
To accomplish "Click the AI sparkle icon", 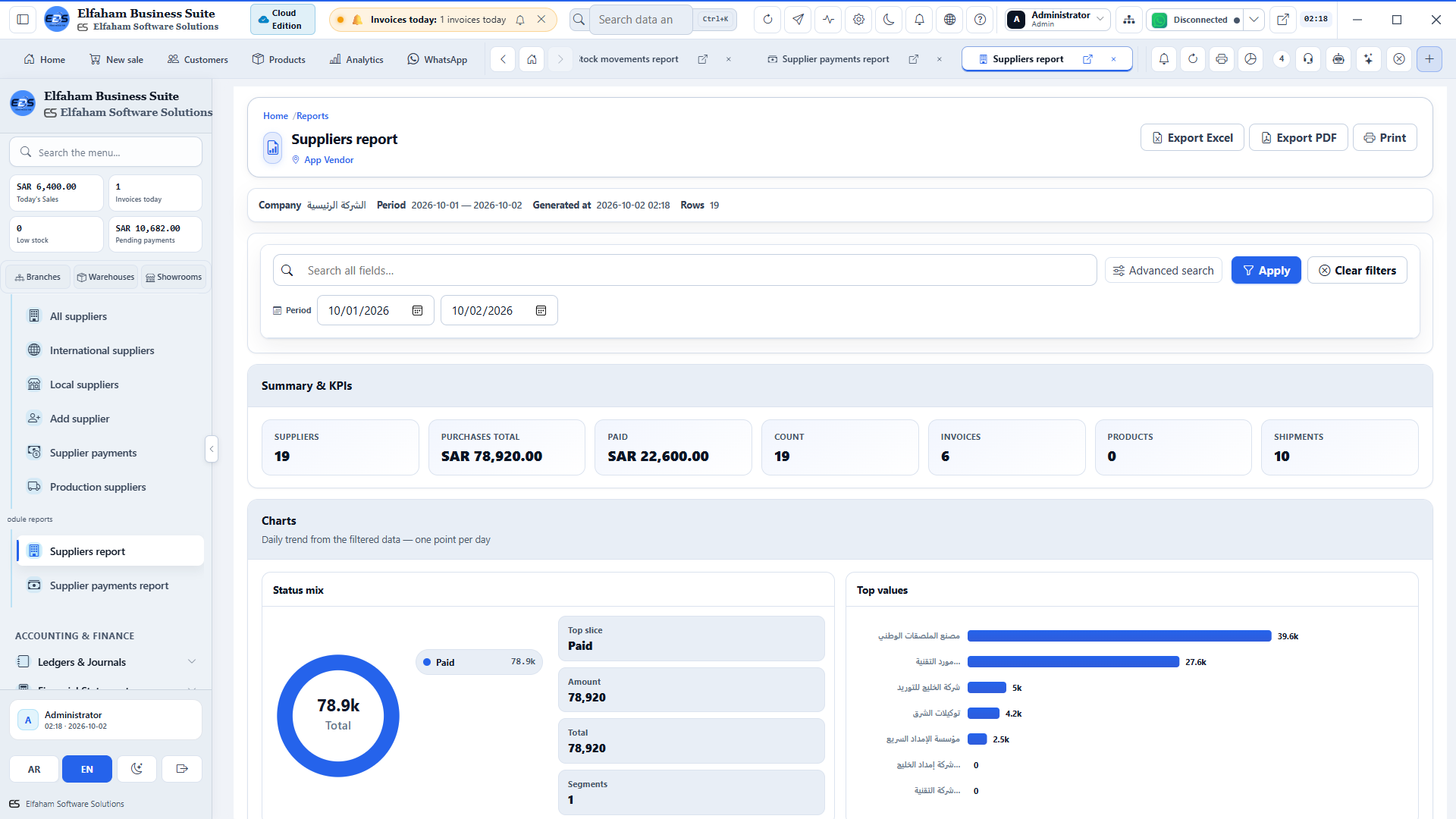I will [x=1369, y=59].
